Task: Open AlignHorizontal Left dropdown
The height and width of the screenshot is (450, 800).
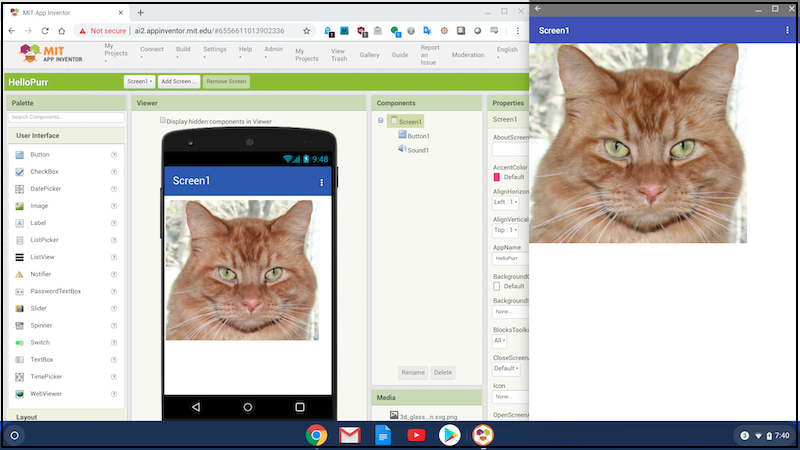Action: tap(506, 202)
